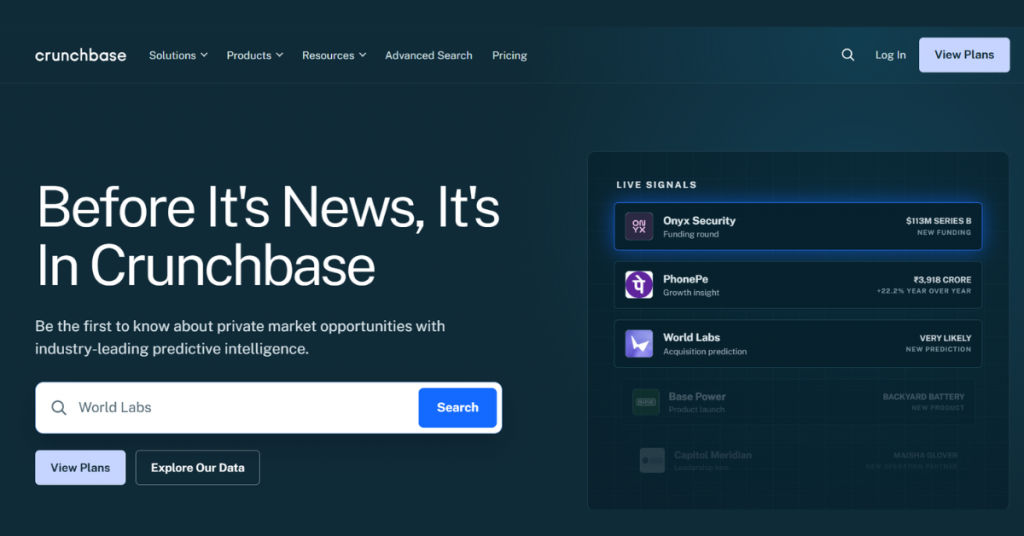Click the Onyx Security logo icon
1024x536 pixels.
tap(639, 227)
